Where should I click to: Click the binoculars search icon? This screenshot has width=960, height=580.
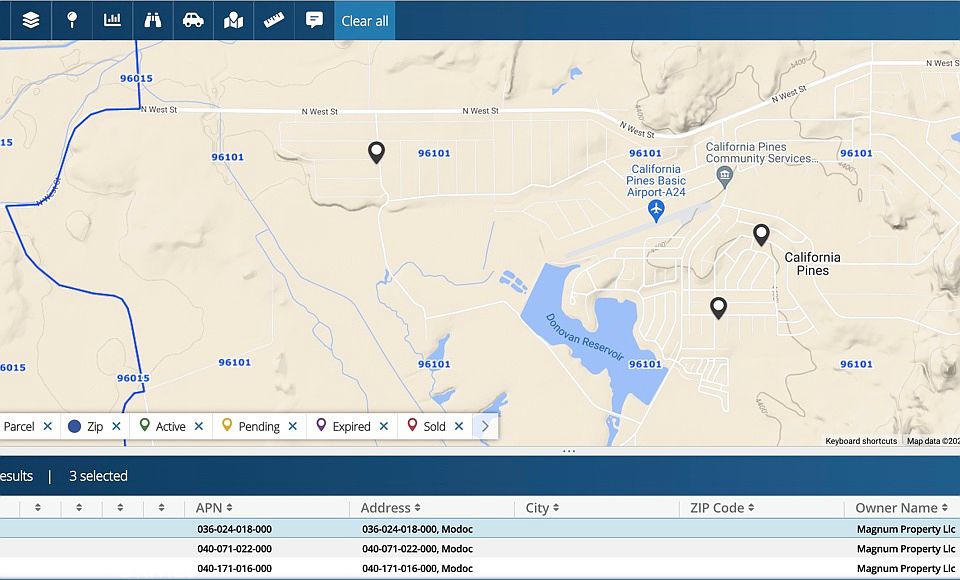point(153,20)
